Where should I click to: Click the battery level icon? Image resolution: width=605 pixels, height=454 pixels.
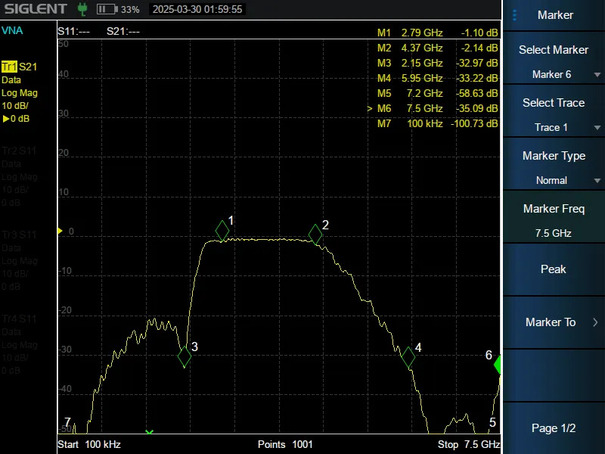click(107, 9)
